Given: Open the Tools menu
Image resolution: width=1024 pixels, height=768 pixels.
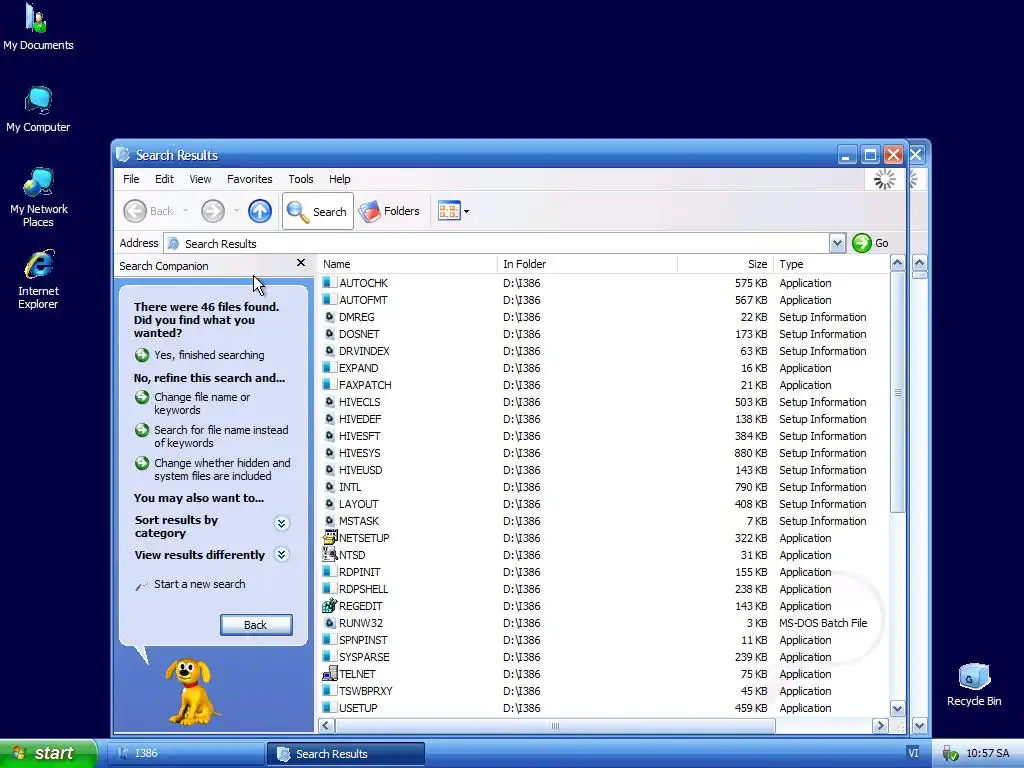Looking at the screenshot, I should 300,179.
